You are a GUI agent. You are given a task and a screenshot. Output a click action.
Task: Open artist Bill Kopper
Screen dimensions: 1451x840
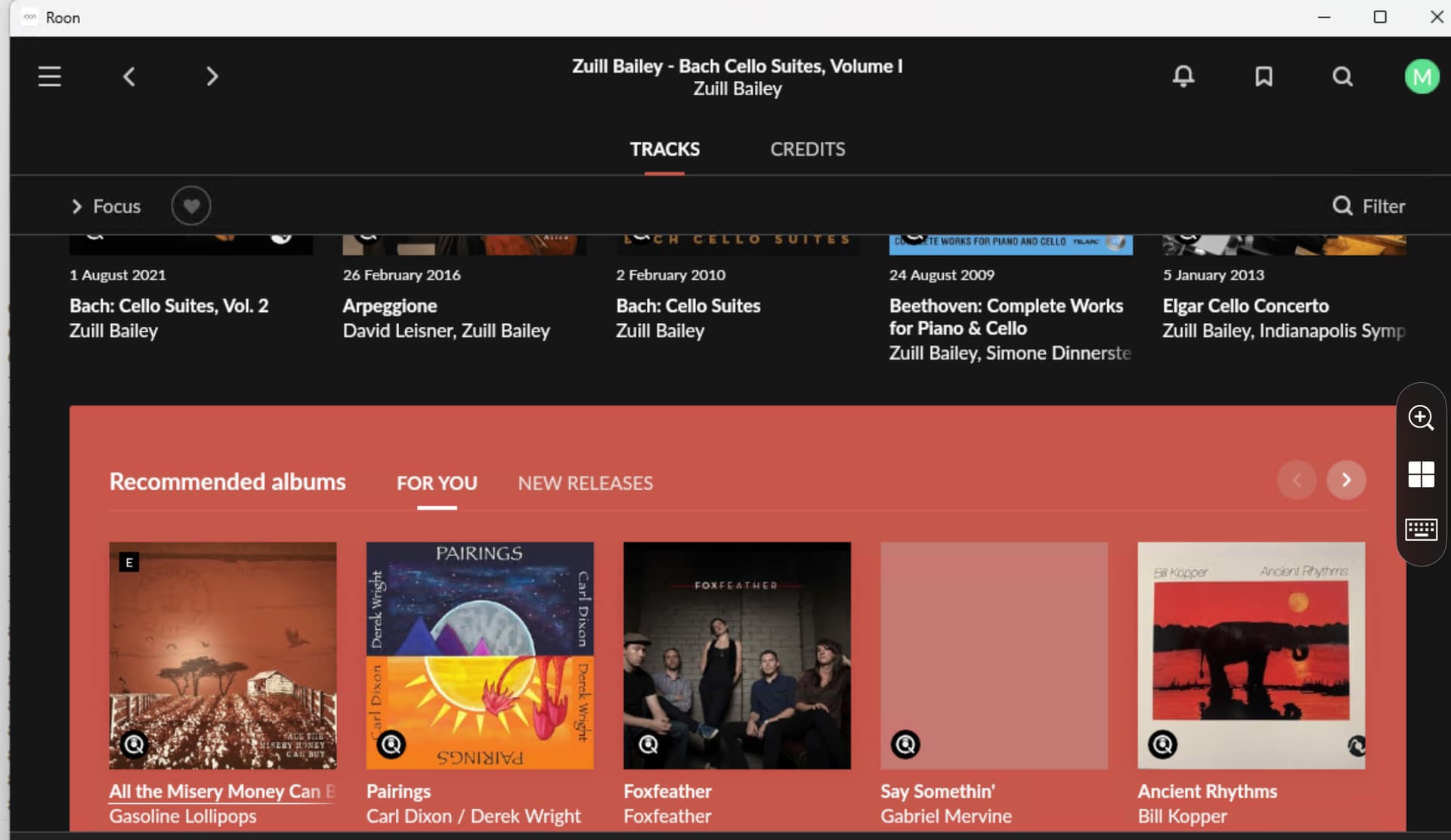pyautogui.click(x=1183, y=817)
